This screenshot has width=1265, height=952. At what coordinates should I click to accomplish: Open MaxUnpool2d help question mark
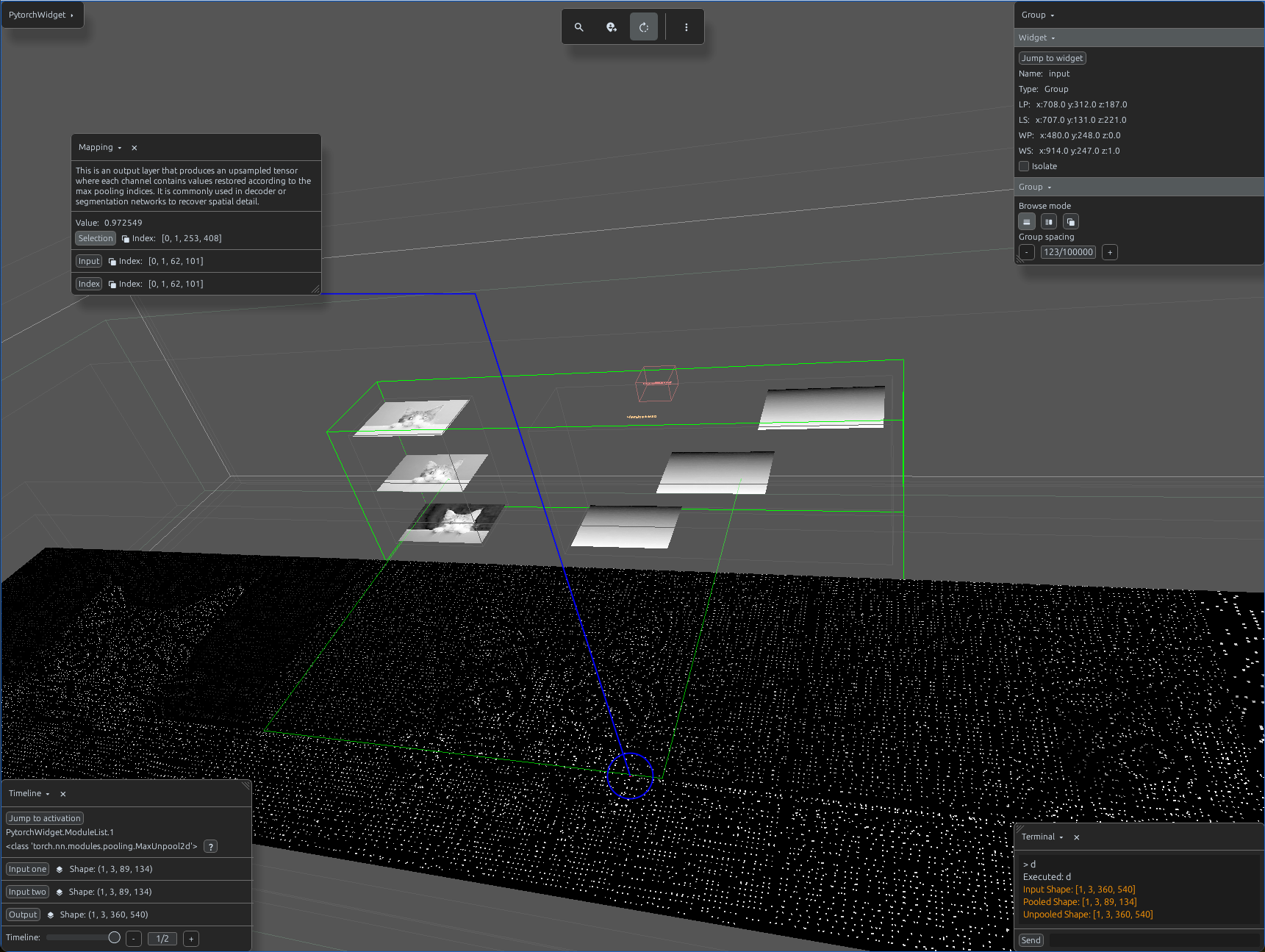click(x=211, y=847)
